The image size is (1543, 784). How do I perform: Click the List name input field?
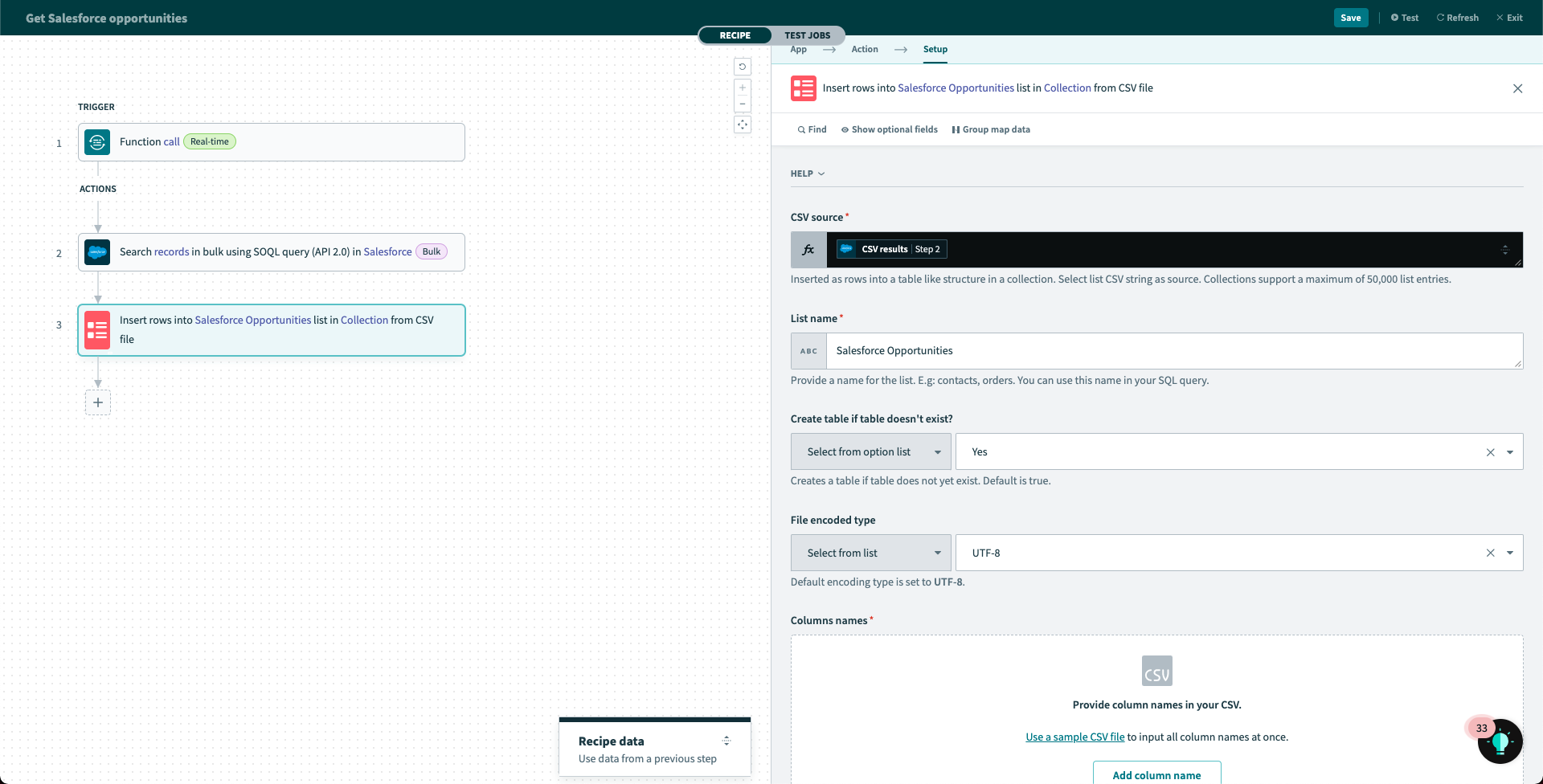click(x=1173, y=351)
